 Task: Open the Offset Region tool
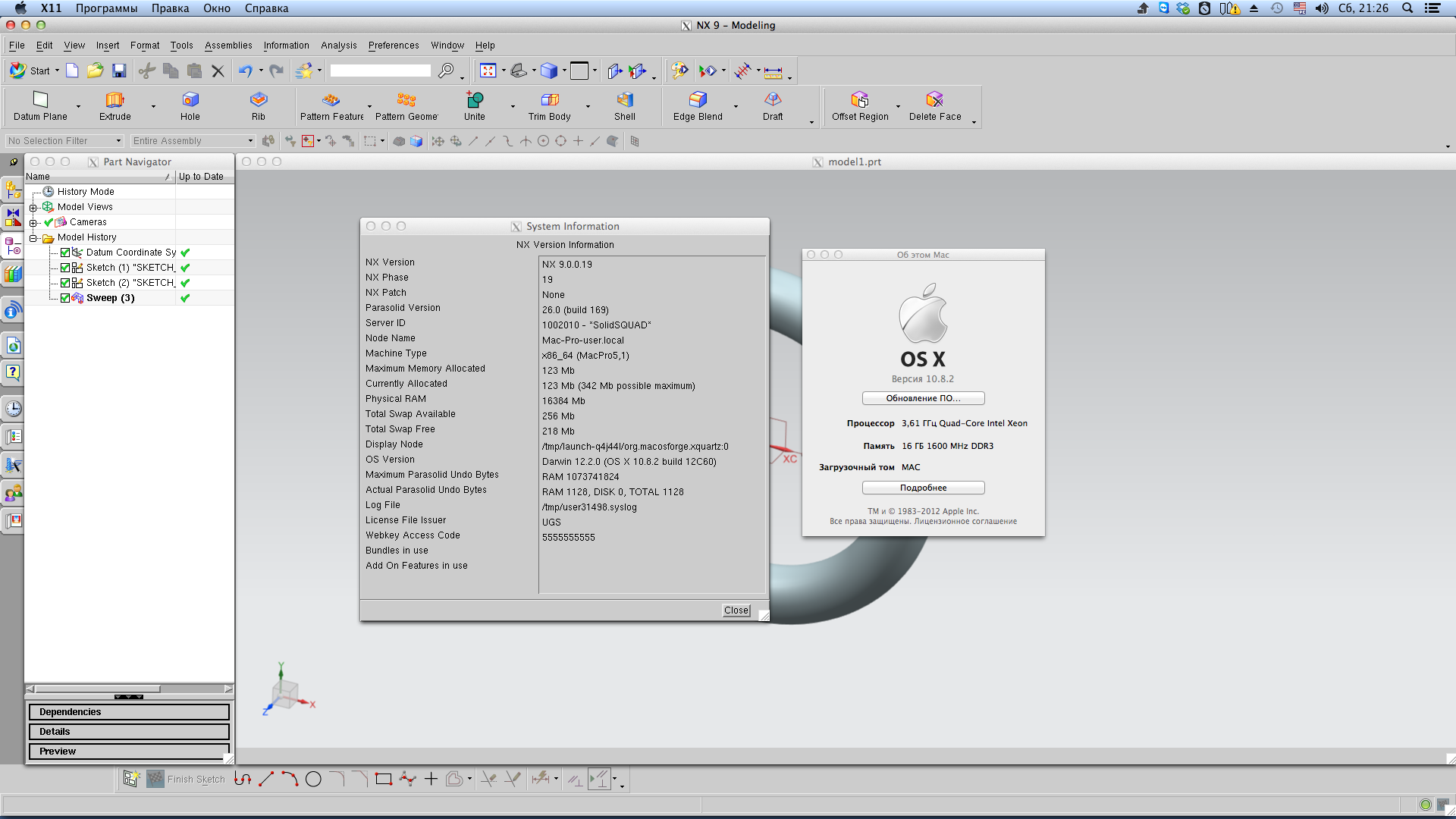(x=860, y=105)
